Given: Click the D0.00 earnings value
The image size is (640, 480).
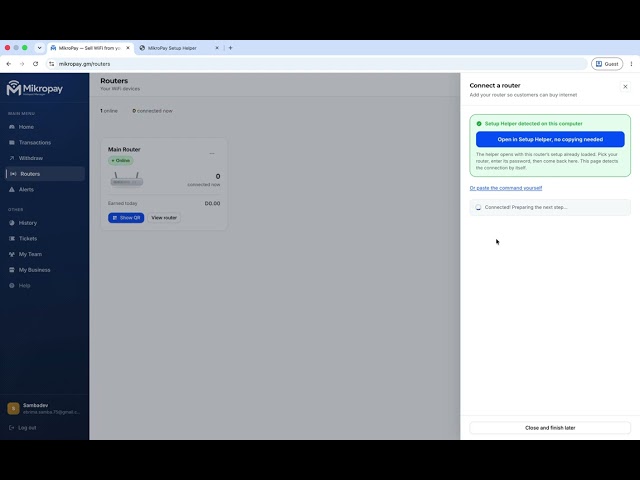Looking at the screenshot, I should pos(212,203).
